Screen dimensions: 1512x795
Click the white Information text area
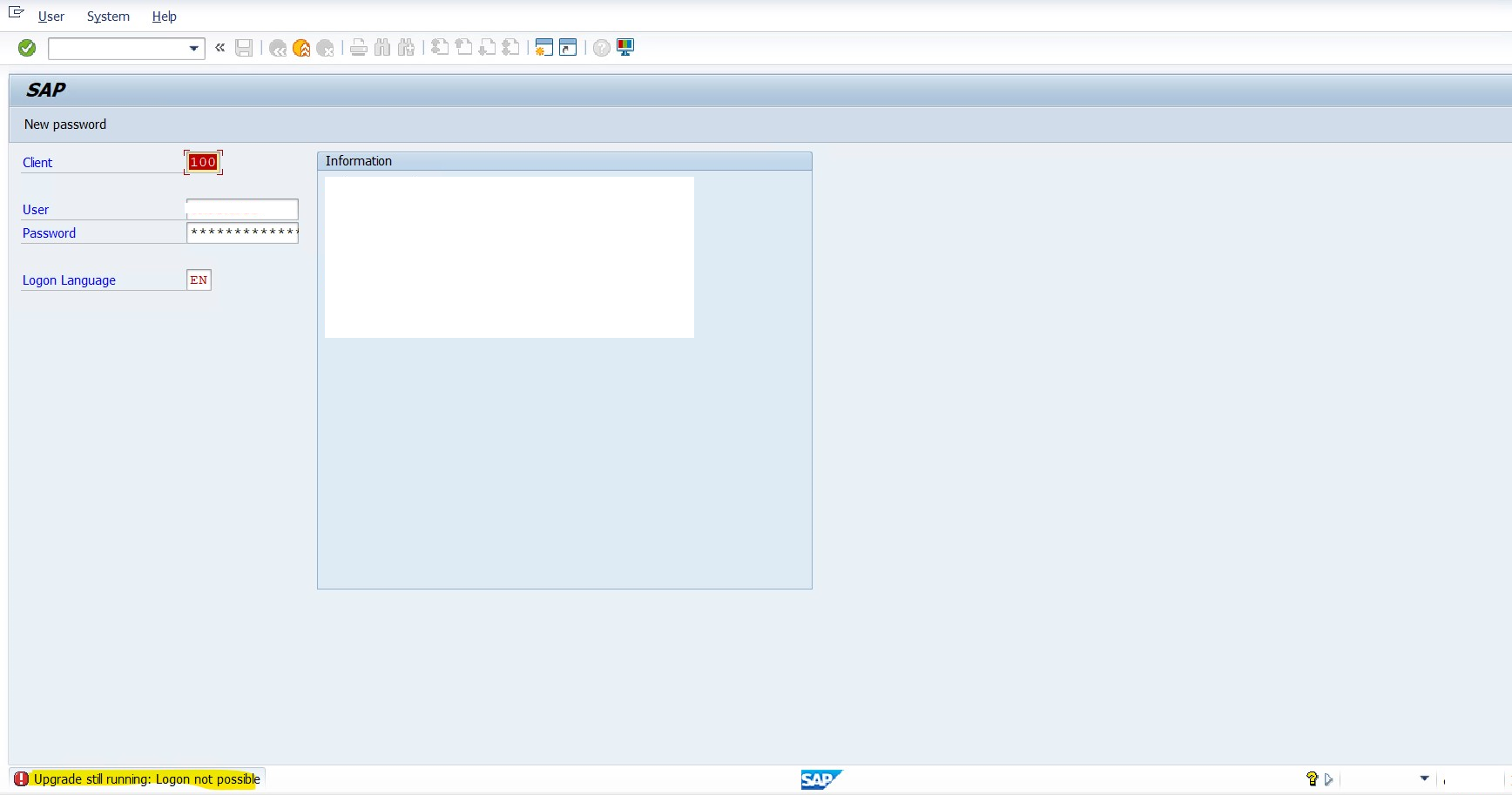(510, 257)
